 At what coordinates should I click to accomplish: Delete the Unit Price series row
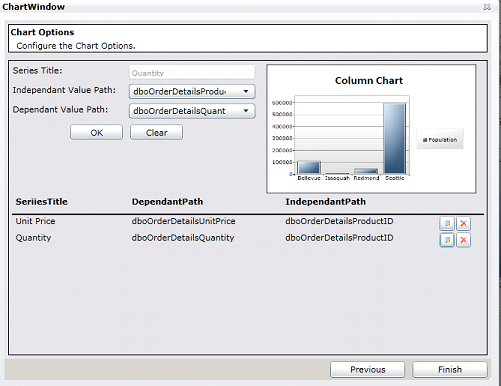click(x=463, y=223)
